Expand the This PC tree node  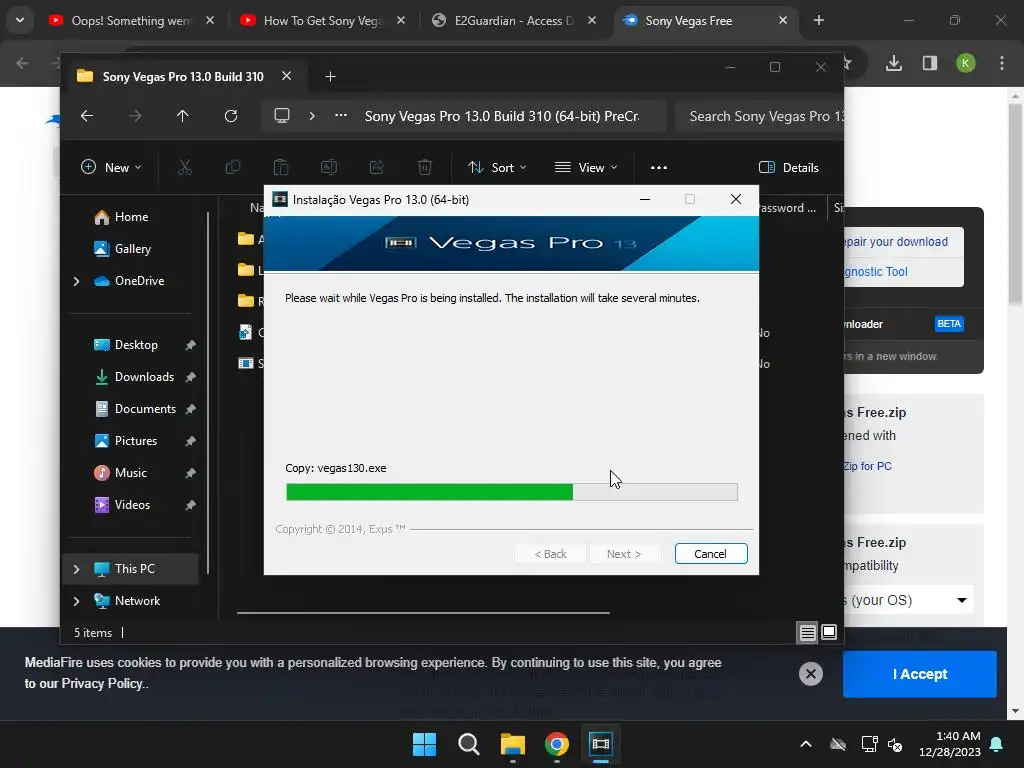tap(76, 569)
